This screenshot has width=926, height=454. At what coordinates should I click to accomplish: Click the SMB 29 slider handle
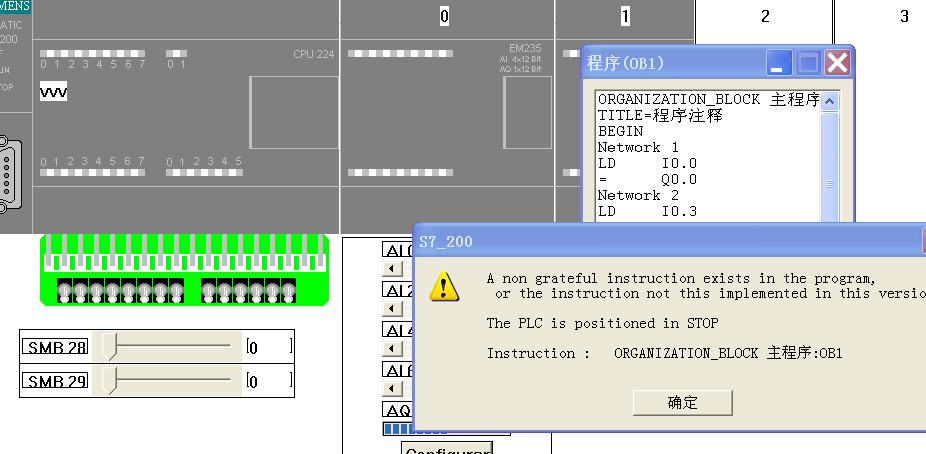pos(110,380)
